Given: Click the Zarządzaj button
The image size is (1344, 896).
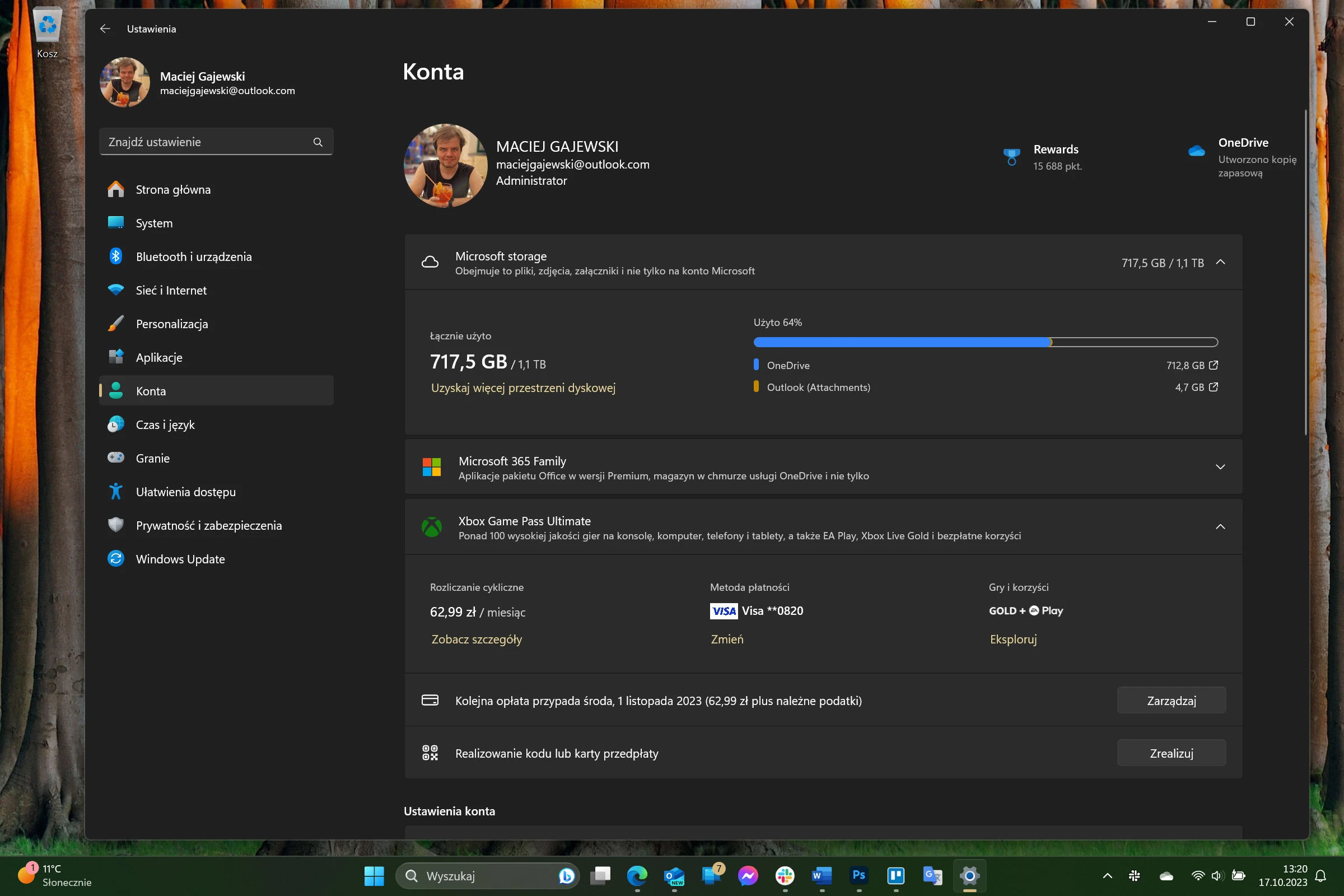Looking at the screenshot, I should point(1172,701).
